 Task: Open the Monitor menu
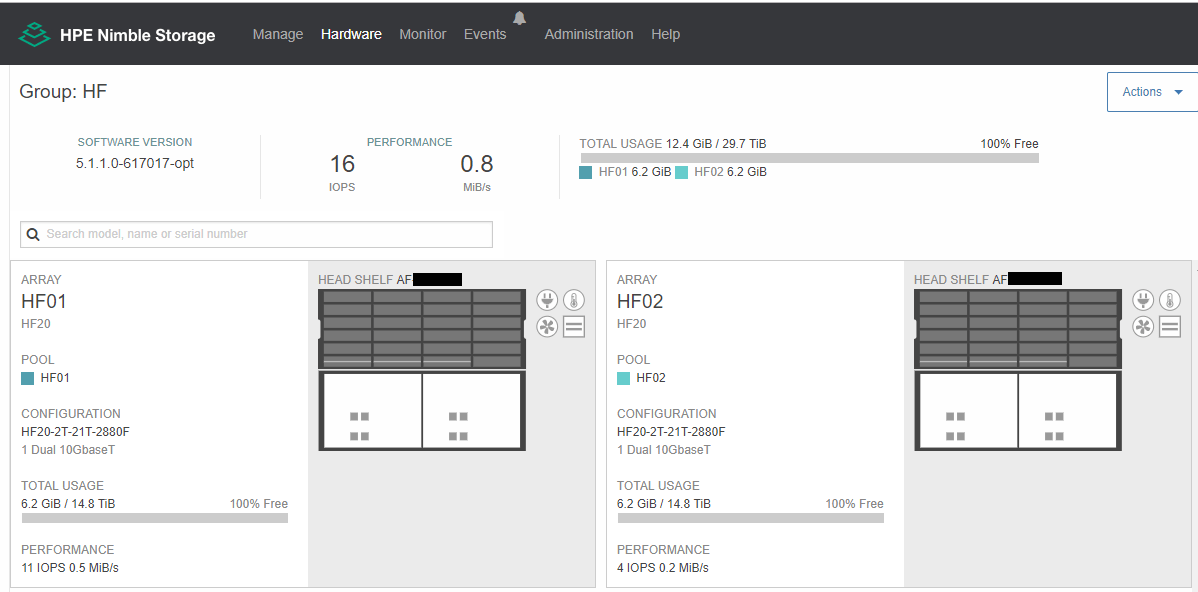click(x=423, y=34)
